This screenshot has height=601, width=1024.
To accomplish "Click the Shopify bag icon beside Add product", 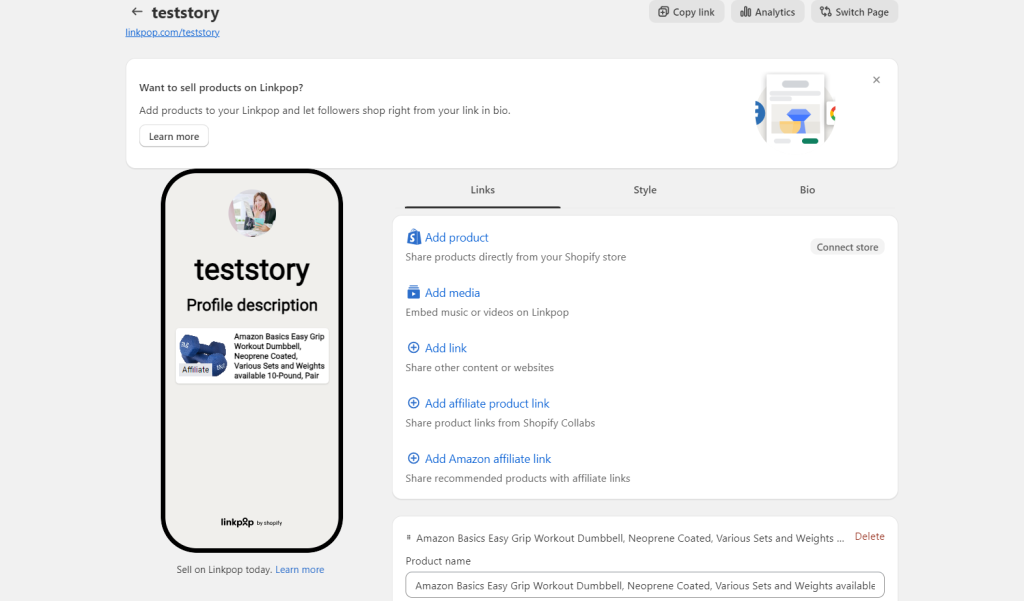I will [413, 237].
